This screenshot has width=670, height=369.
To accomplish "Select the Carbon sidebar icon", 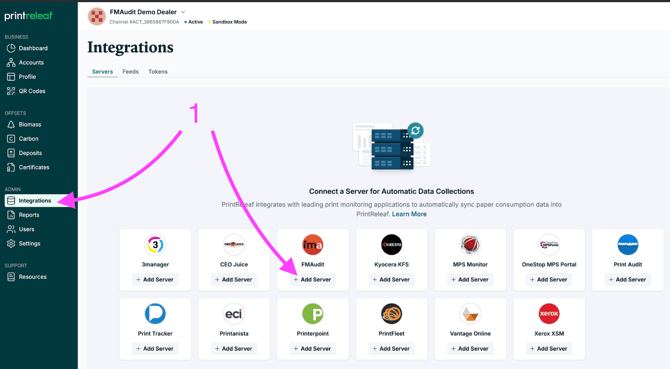I will 11,139.
